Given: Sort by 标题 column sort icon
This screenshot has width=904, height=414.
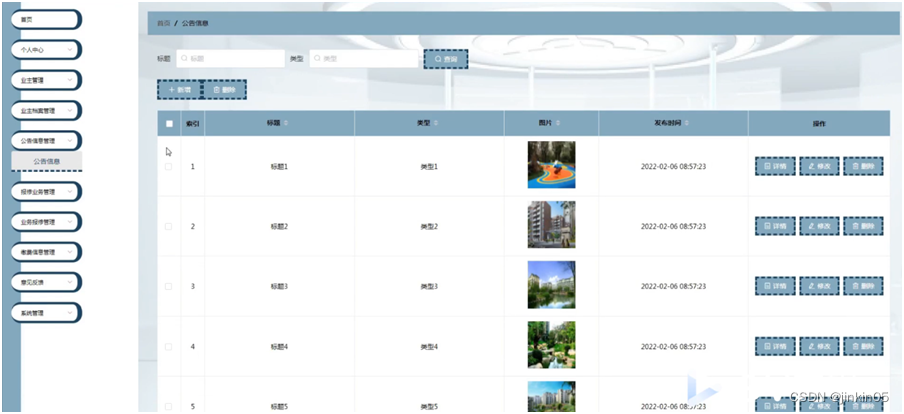Looking at the screenshot, I should click(286, 123).
